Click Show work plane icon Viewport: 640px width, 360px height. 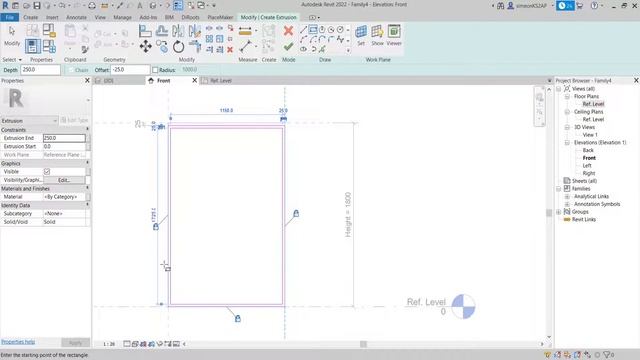click(x=377, y=32)
